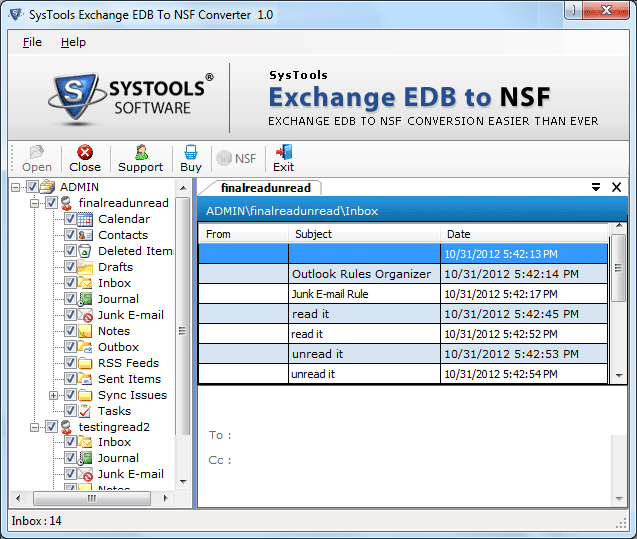This screenshot has width=637, height=539.
Task: Click the folder tree scroll up arrow
Action: (x=183, y=188)
